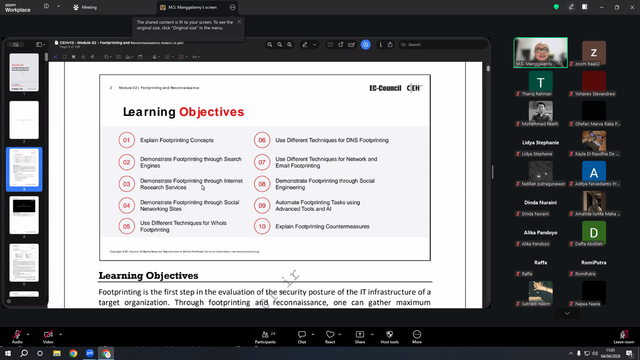The height and width of the screenshot is (360, 640).
Task: Expand the Share options arrow
Action: (372, 334)
